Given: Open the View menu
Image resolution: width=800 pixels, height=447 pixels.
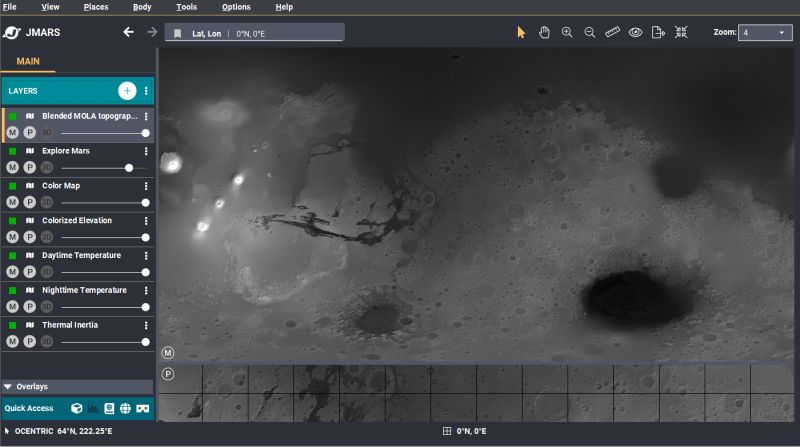Looking at the screenshot, I should click(50, 7).
